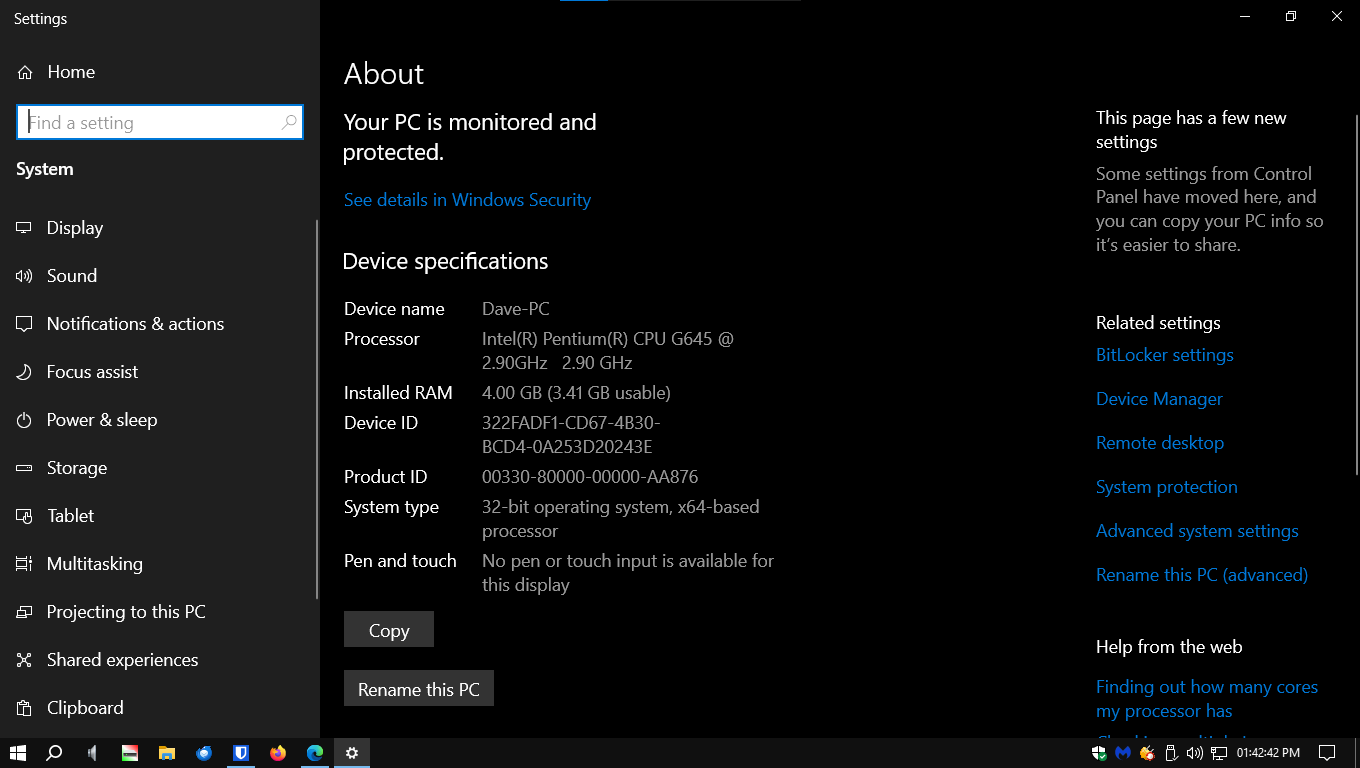Viewport: 1360px width, 768px height.
Task: Open BitLocker settings link
Action: (x=1165, y=355)
